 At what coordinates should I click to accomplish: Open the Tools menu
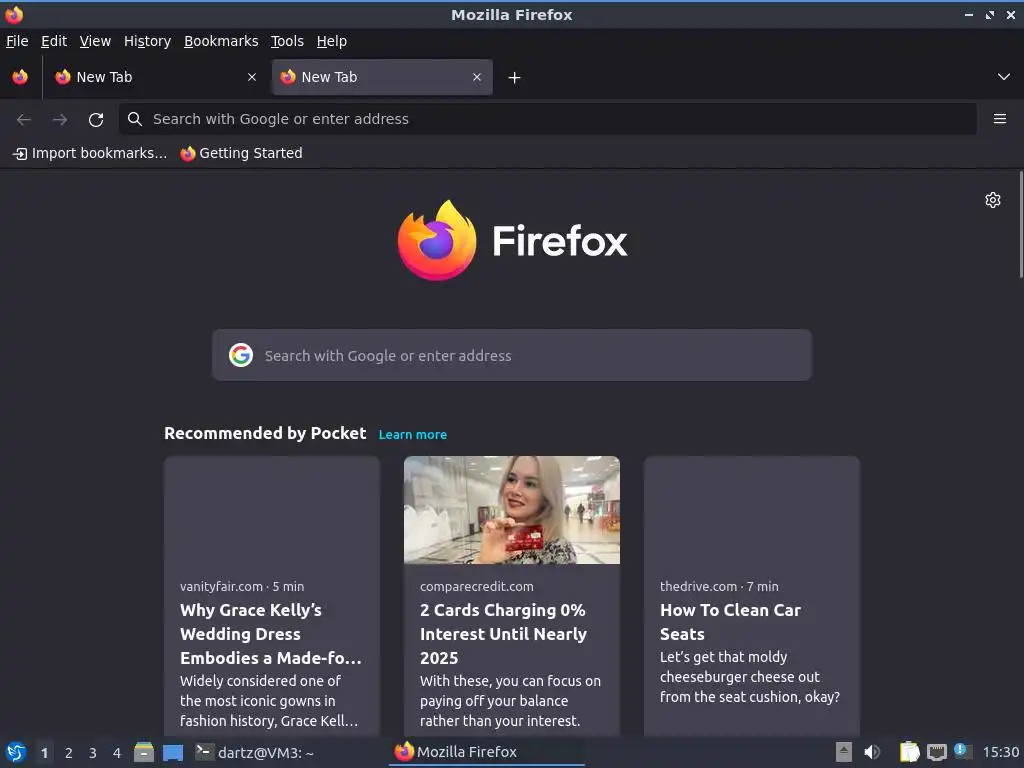[287, 41]
